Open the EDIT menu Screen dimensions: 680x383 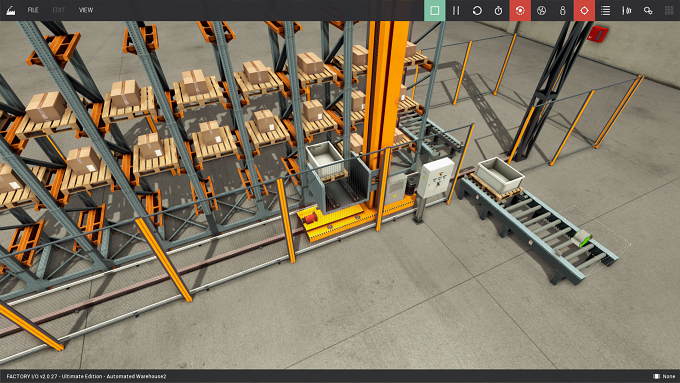coord(59,10)
